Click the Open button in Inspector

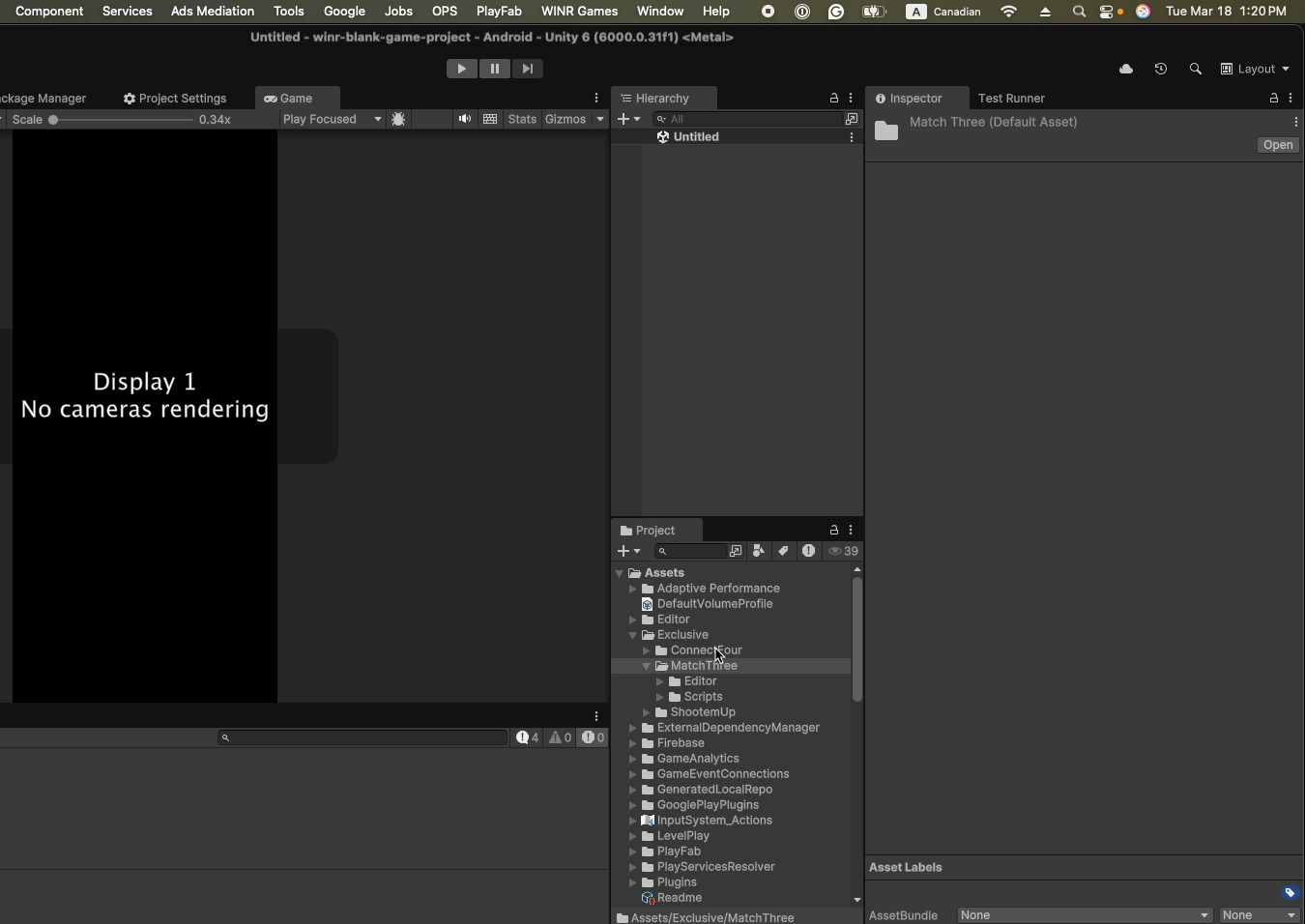click(1278, 145)
